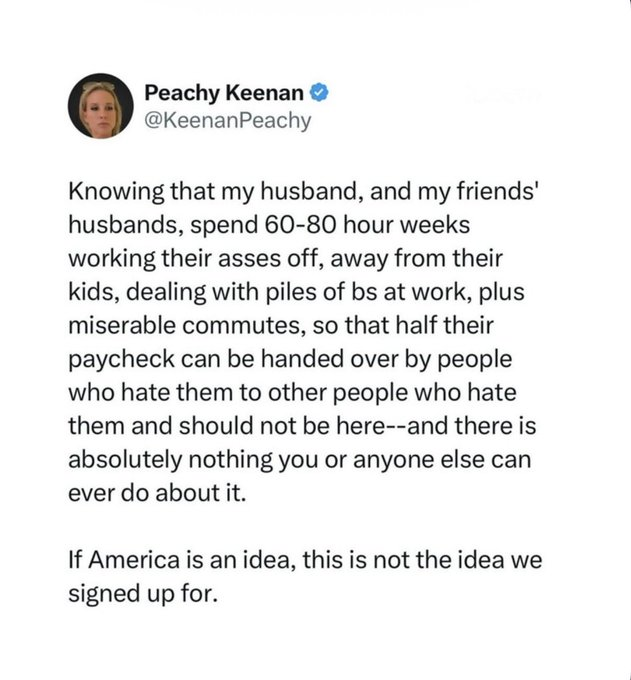This screenshot has width=631, height=680.
Task: Click the word "friends'" in the tweet
Action: pyautogui.click(x=493, y=190)
